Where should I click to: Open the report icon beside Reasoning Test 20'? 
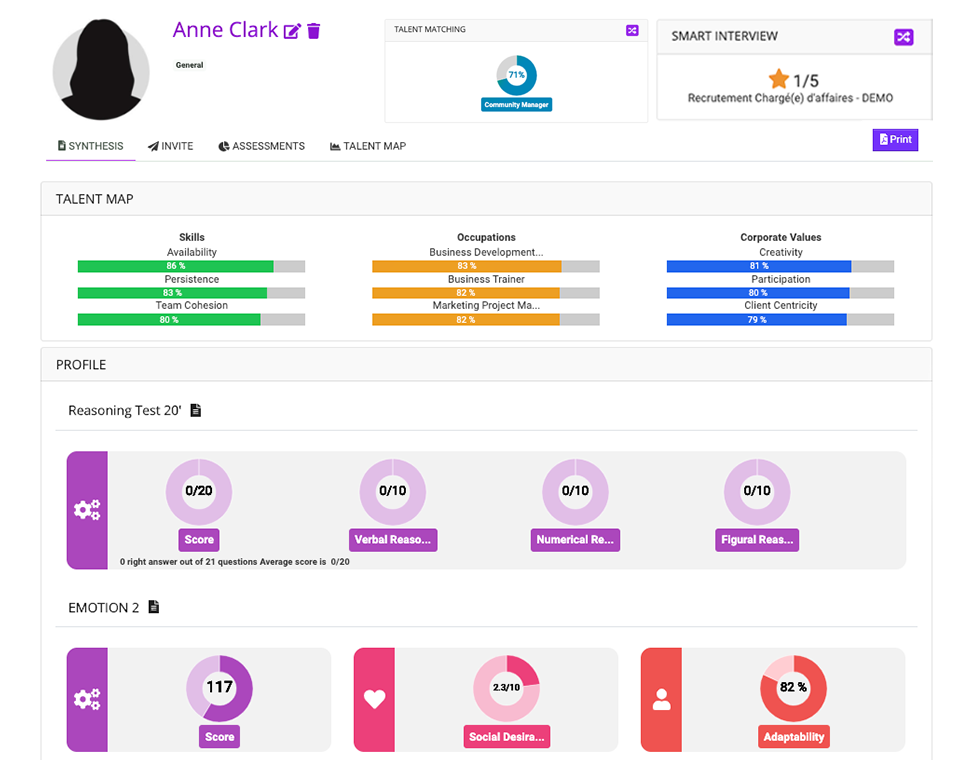click(196, 410)
